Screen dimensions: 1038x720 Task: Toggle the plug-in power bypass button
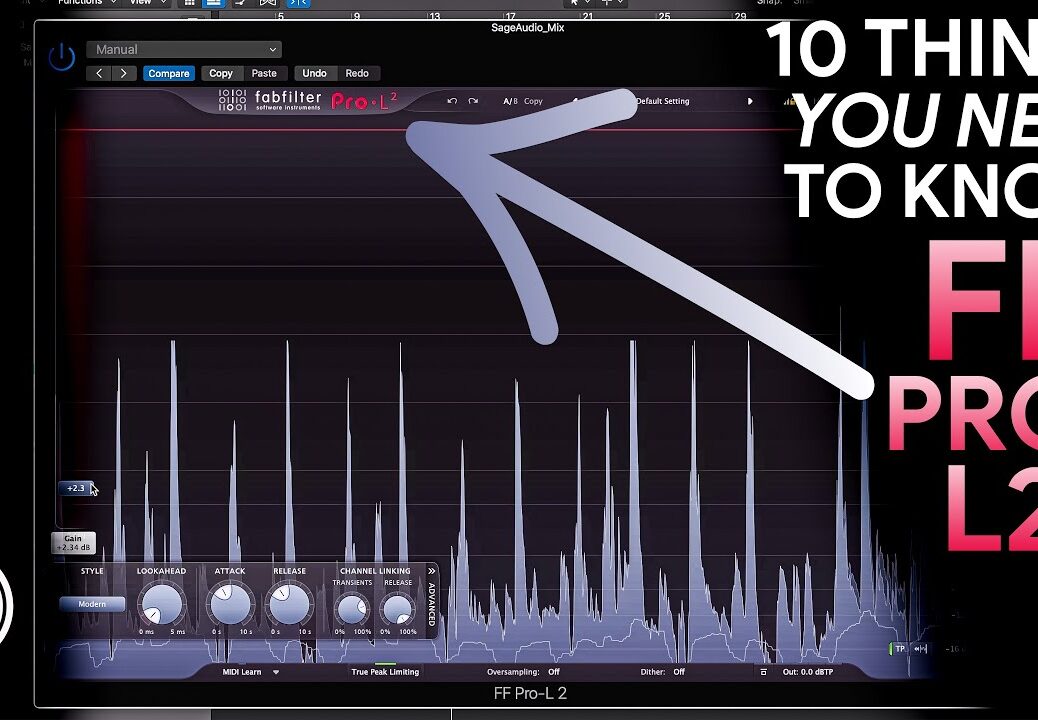(62, 58)
